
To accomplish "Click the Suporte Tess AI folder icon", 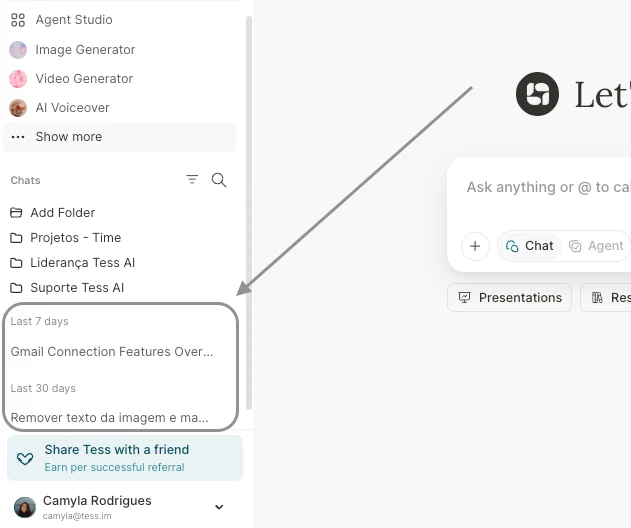I will pos(16,288).
